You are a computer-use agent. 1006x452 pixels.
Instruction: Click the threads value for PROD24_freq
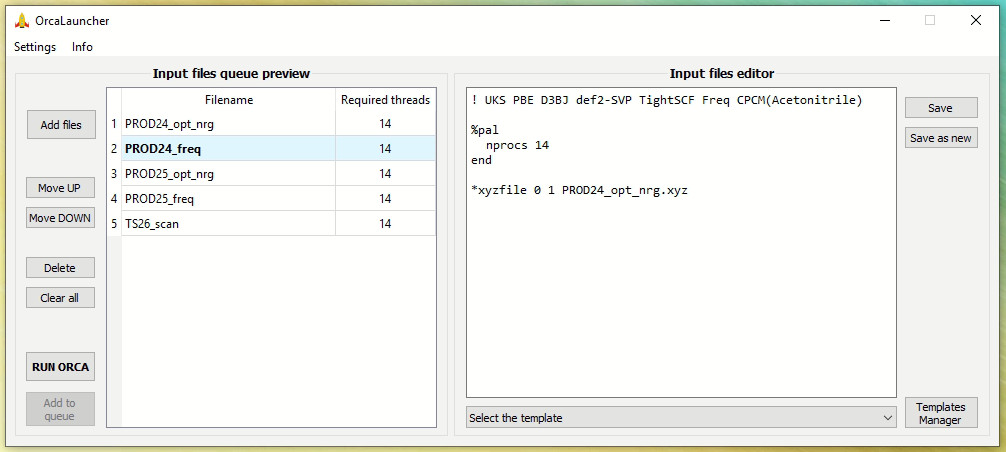point(386,149)
